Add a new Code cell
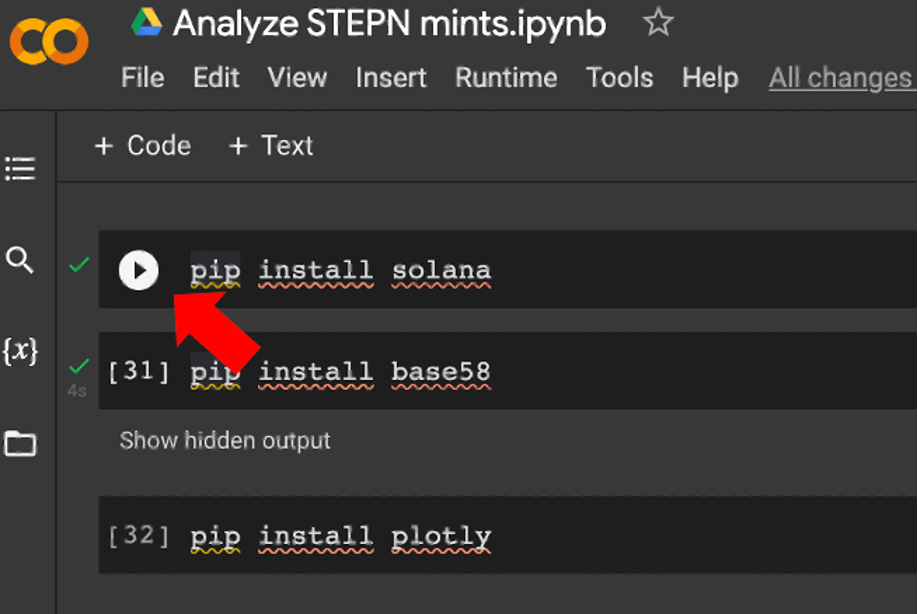This screenshot has width=918, height=614. click(x=143, y=146)
